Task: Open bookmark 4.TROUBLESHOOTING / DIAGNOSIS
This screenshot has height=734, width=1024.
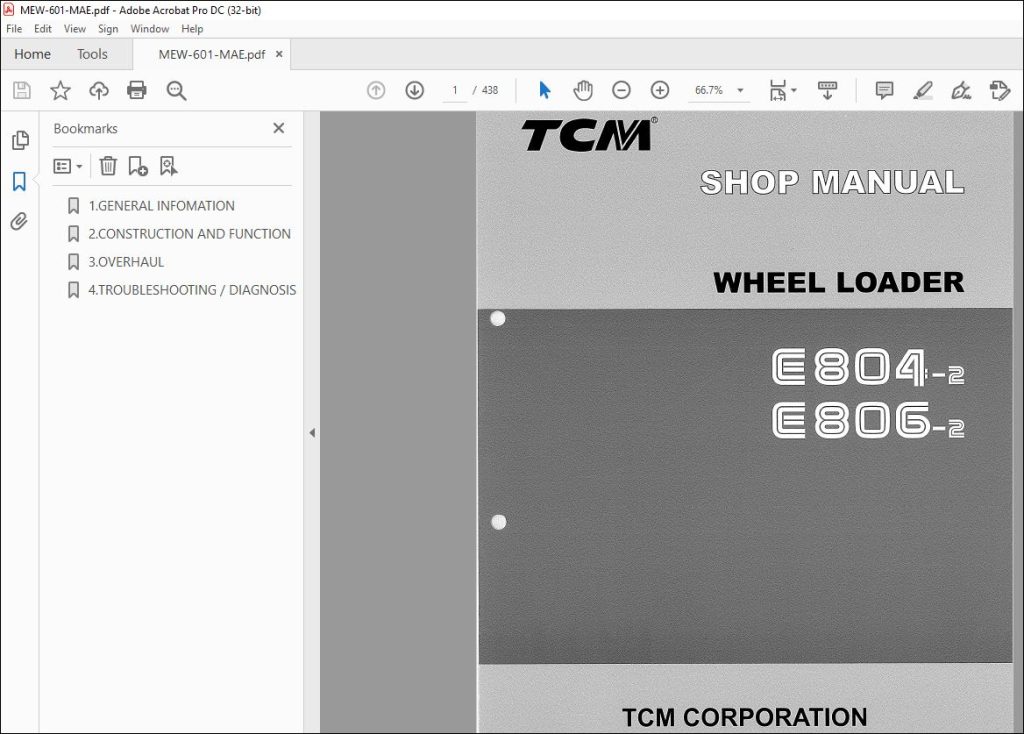Action: pos(192,290)
